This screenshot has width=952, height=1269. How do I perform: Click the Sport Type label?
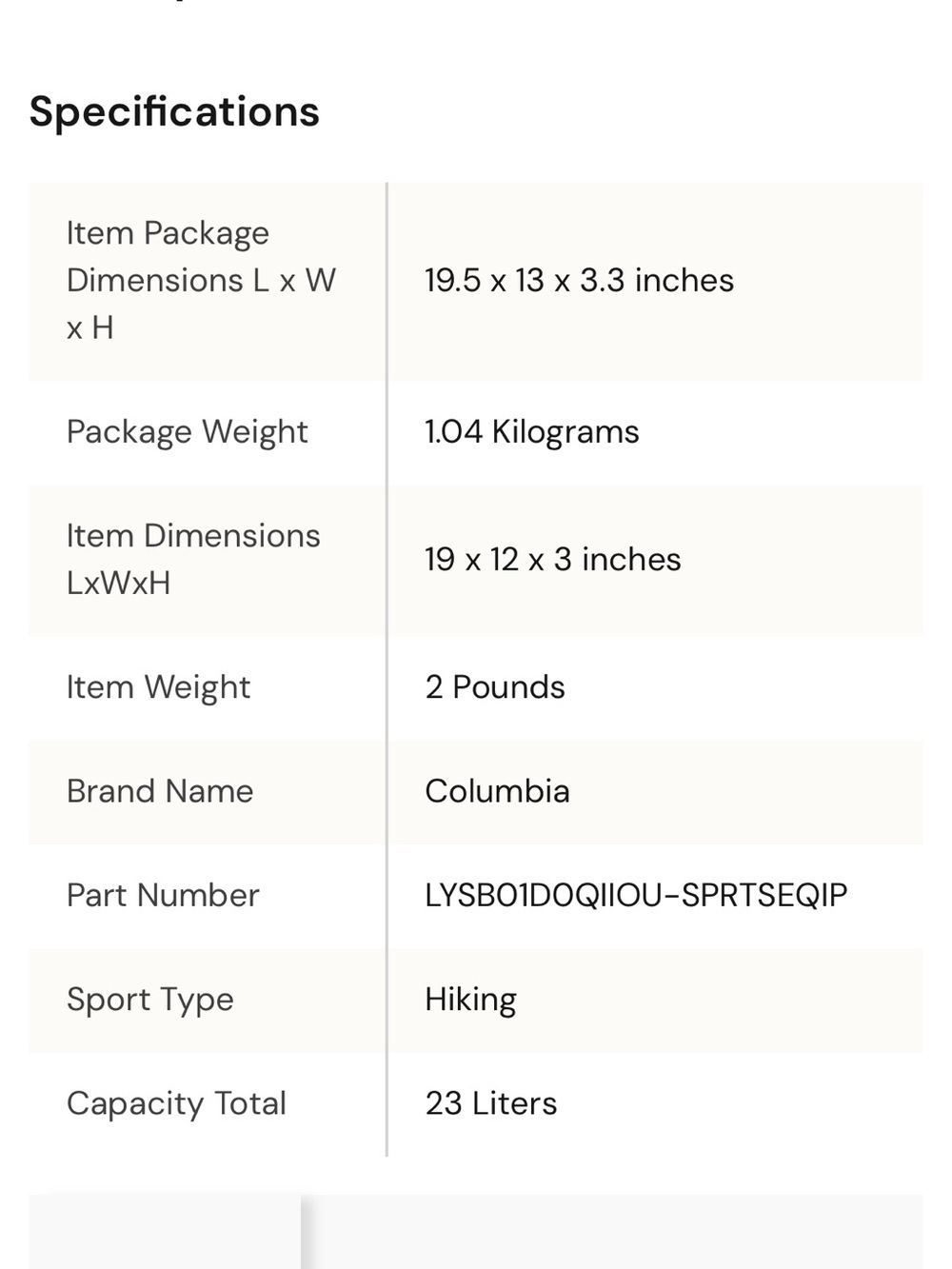(149, 1000)
